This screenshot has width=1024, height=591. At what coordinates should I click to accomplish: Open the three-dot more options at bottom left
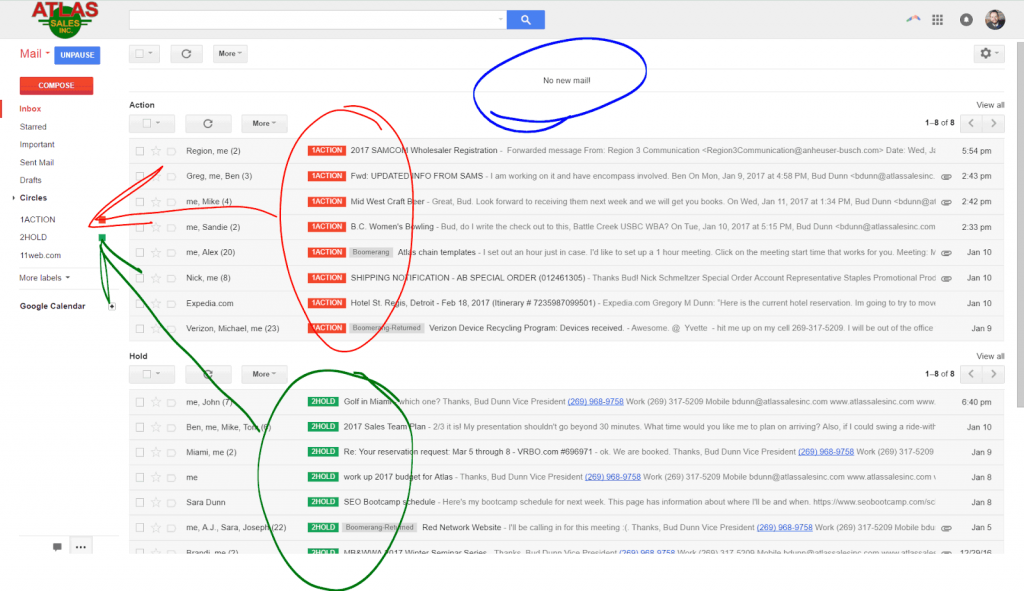pyautogui.click(x=80, y=547)
